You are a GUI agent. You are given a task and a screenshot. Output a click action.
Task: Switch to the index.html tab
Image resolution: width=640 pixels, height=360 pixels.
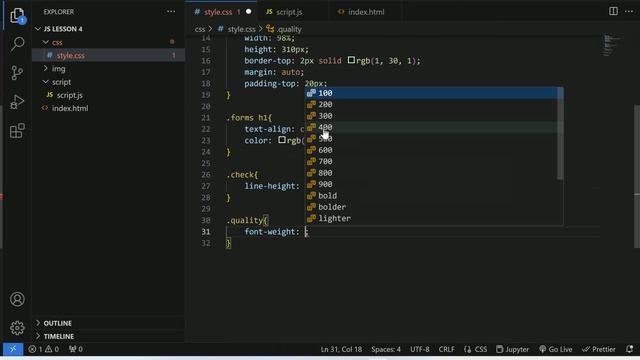click(x=366, y=12)
